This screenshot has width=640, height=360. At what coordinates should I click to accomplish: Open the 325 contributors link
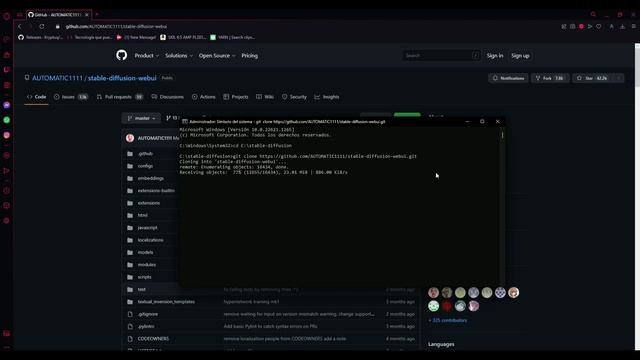448,320
